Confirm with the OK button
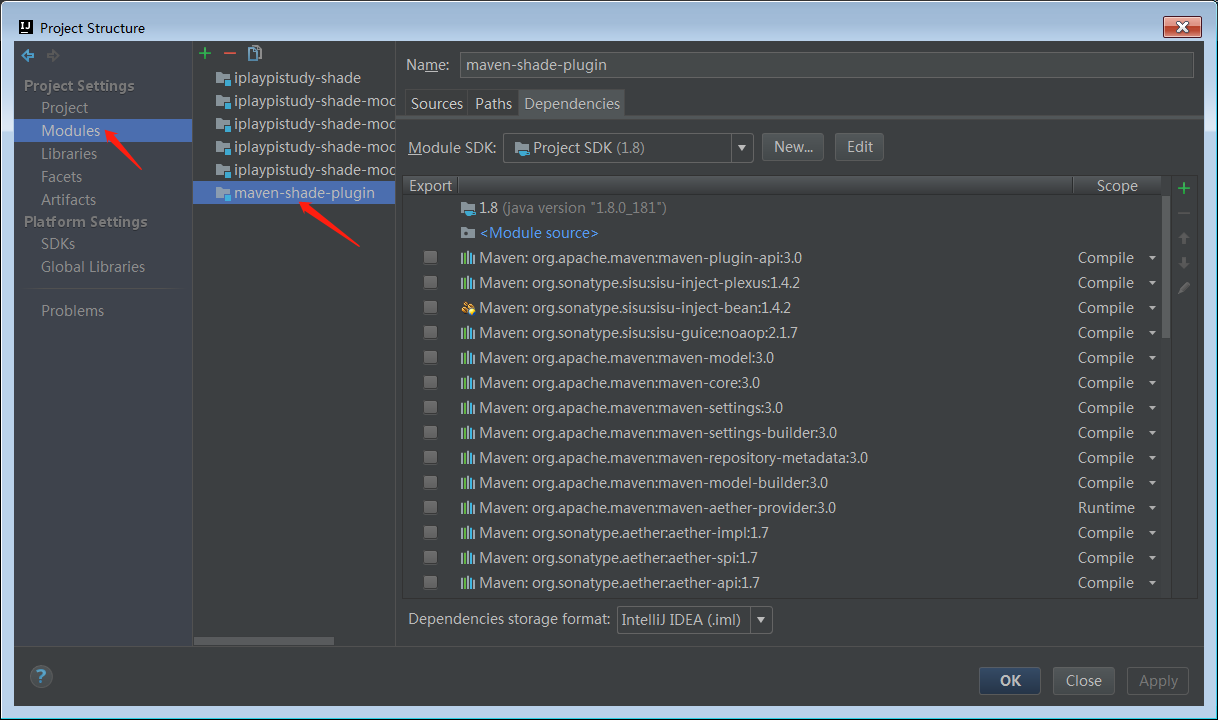The height and width of the screenshot is (720, 1218). [1010, 681]
